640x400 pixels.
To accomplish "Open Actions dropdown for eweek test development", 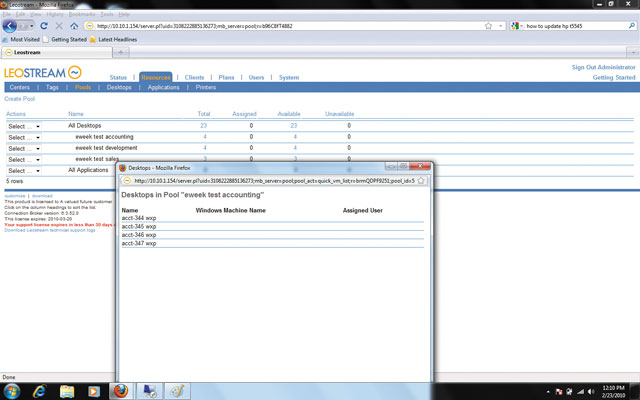I will pyautogui.click(x=24, y=149).
